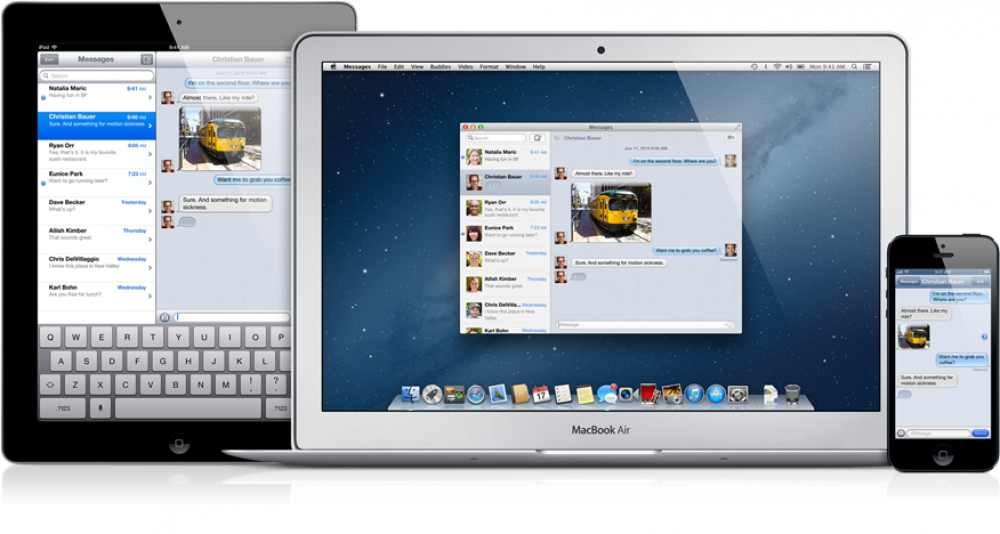Click the volume icon in menu bar

click(788, 66)
